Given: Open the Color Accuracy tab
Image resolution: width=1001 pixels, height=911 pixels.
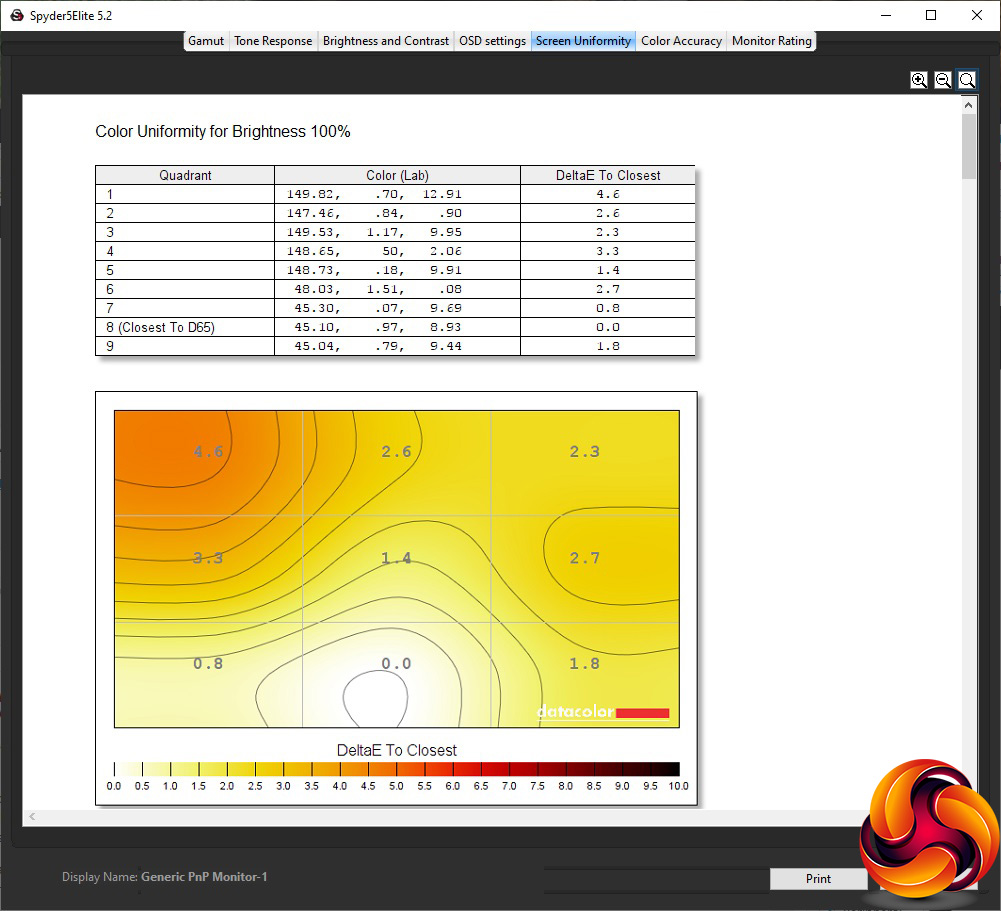Looking at the screenshot, I should coord(681,41).
